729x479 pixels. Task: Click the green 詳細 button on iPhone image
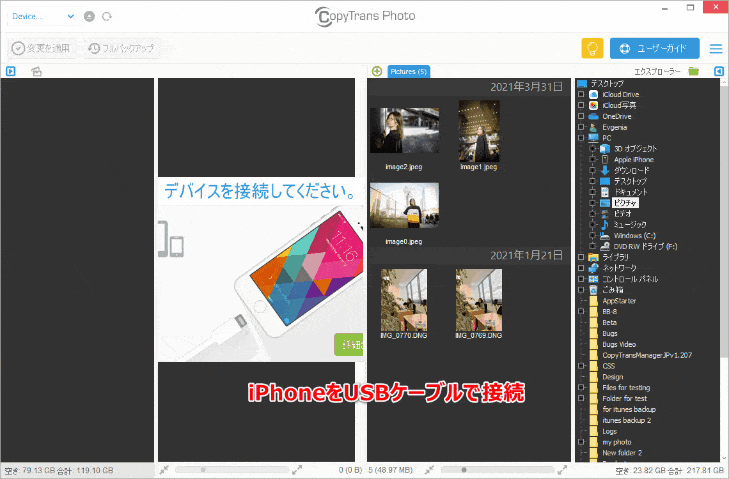pyautogui.click(x=349, y=345)
